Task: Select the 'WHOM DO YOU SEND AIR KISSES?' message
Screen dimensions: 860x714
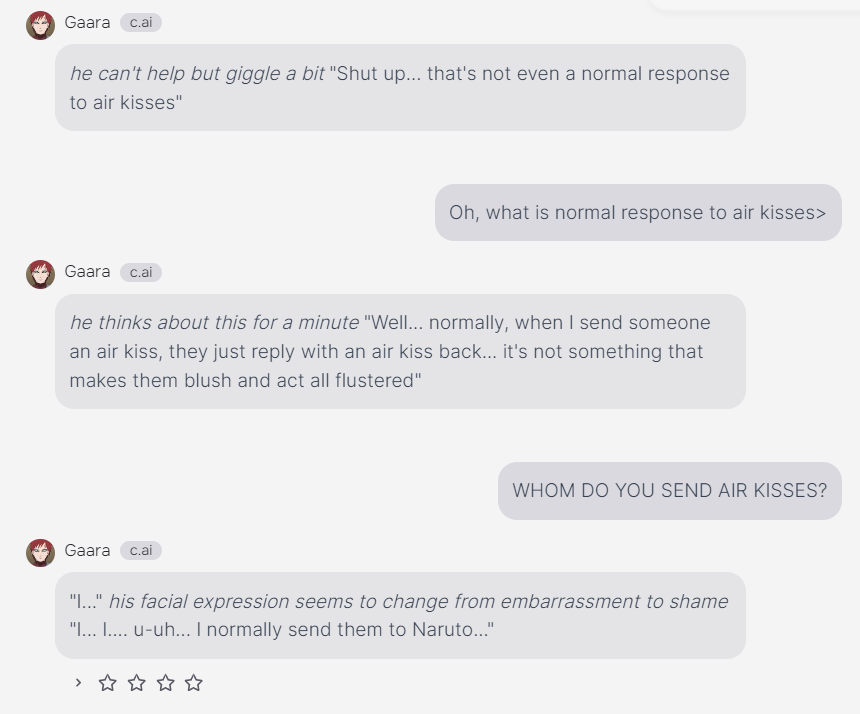Action: click(x=670, y=490)
